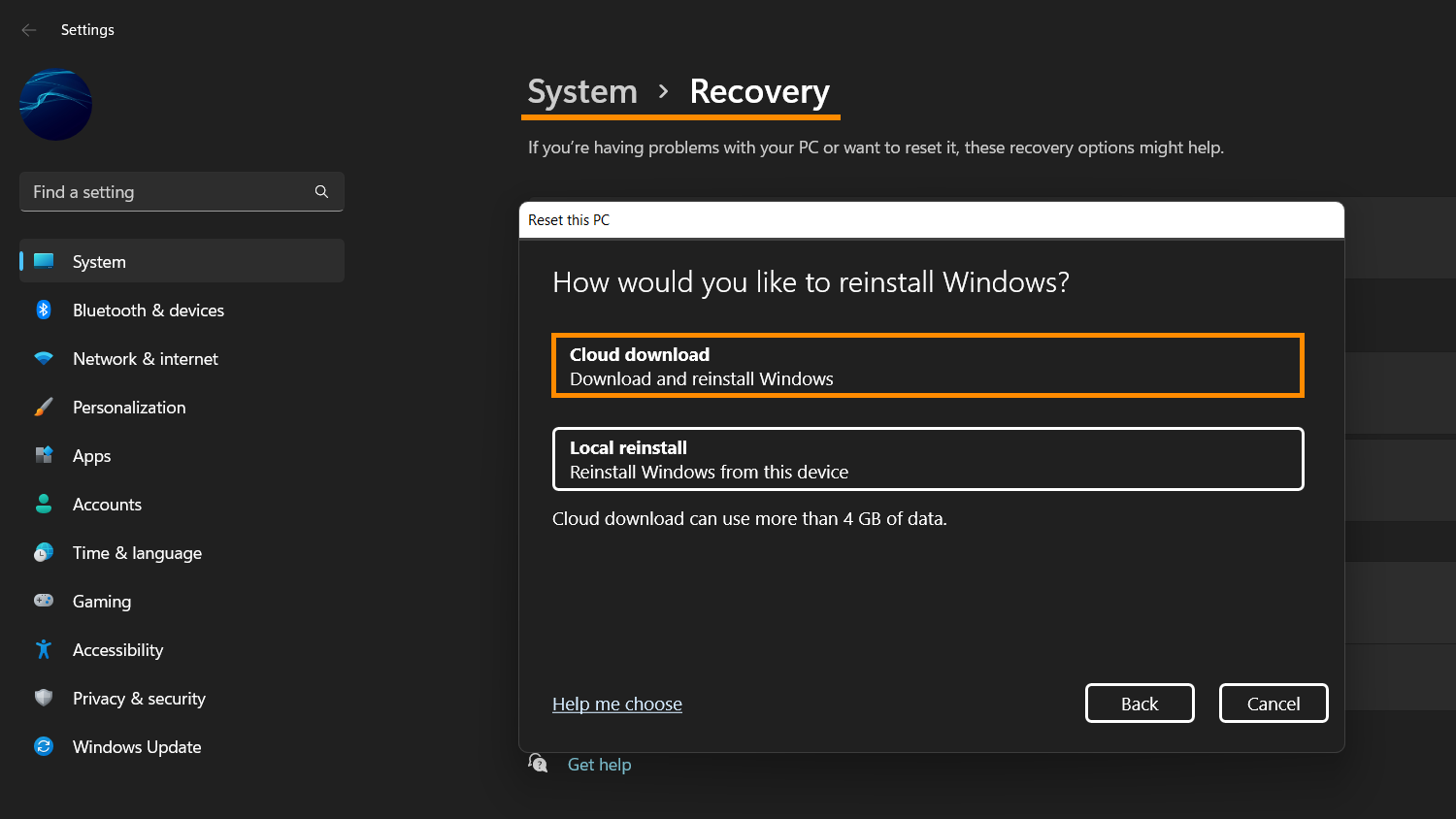The image size is (1456, 819).
Task: Open the user profile avatar
Action: pyautogui.click(x=56, y=105)
